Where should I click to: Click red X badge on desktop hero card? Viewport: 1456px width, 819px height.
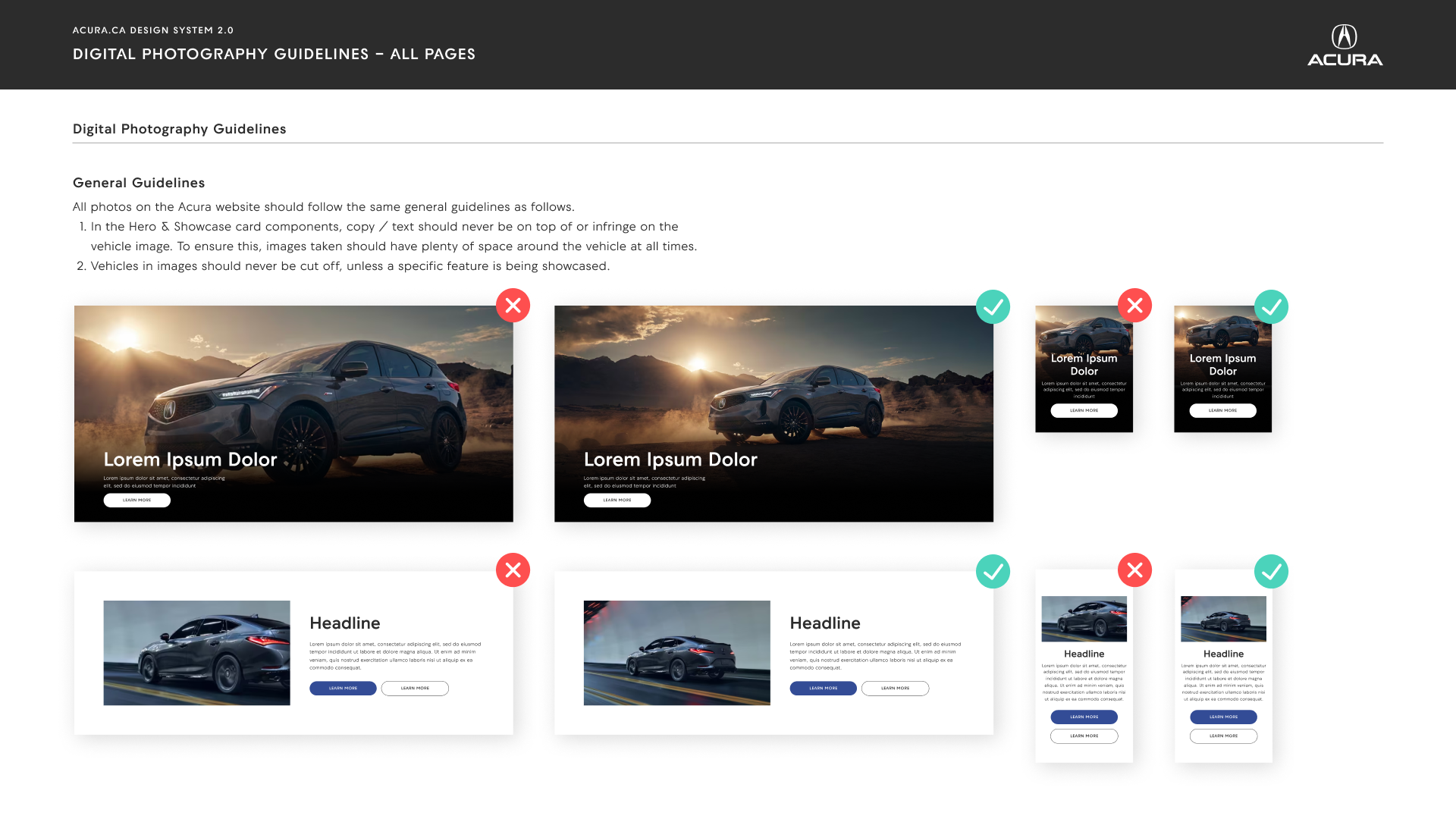tap(513, 306)
